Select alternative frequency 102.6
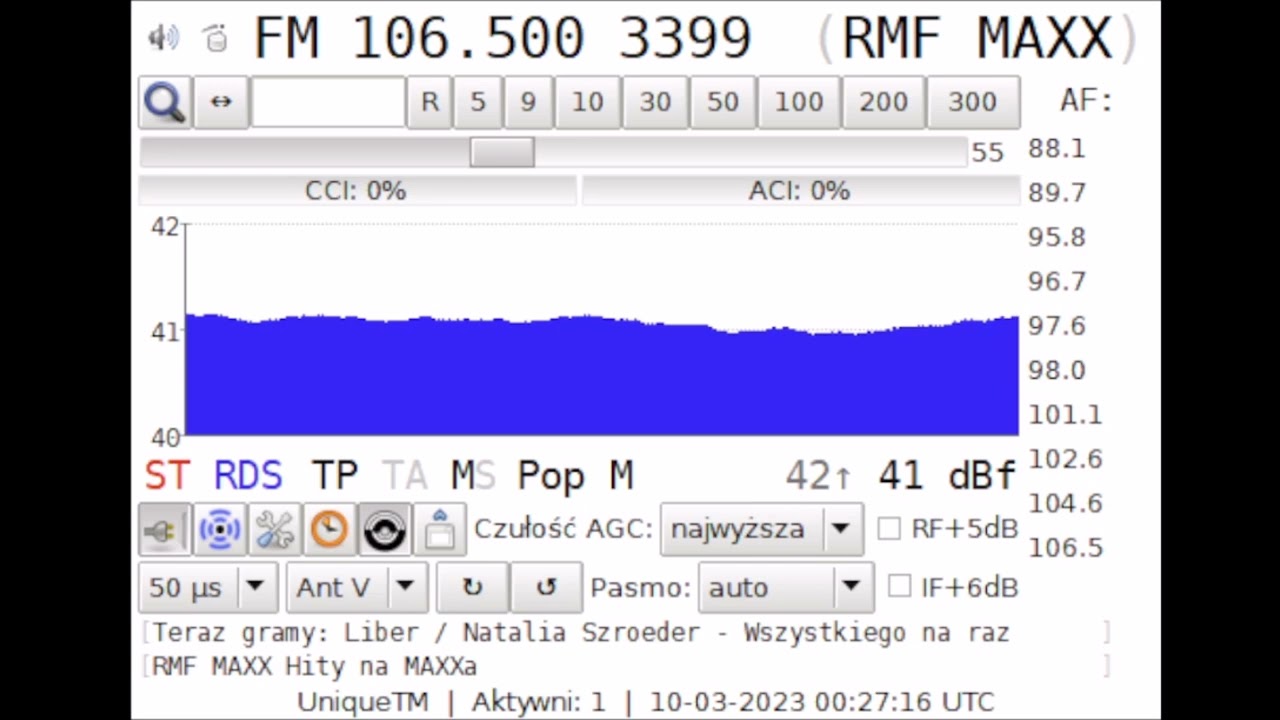Viewport: 1280px width, 720px height. tap(1064, 459)
